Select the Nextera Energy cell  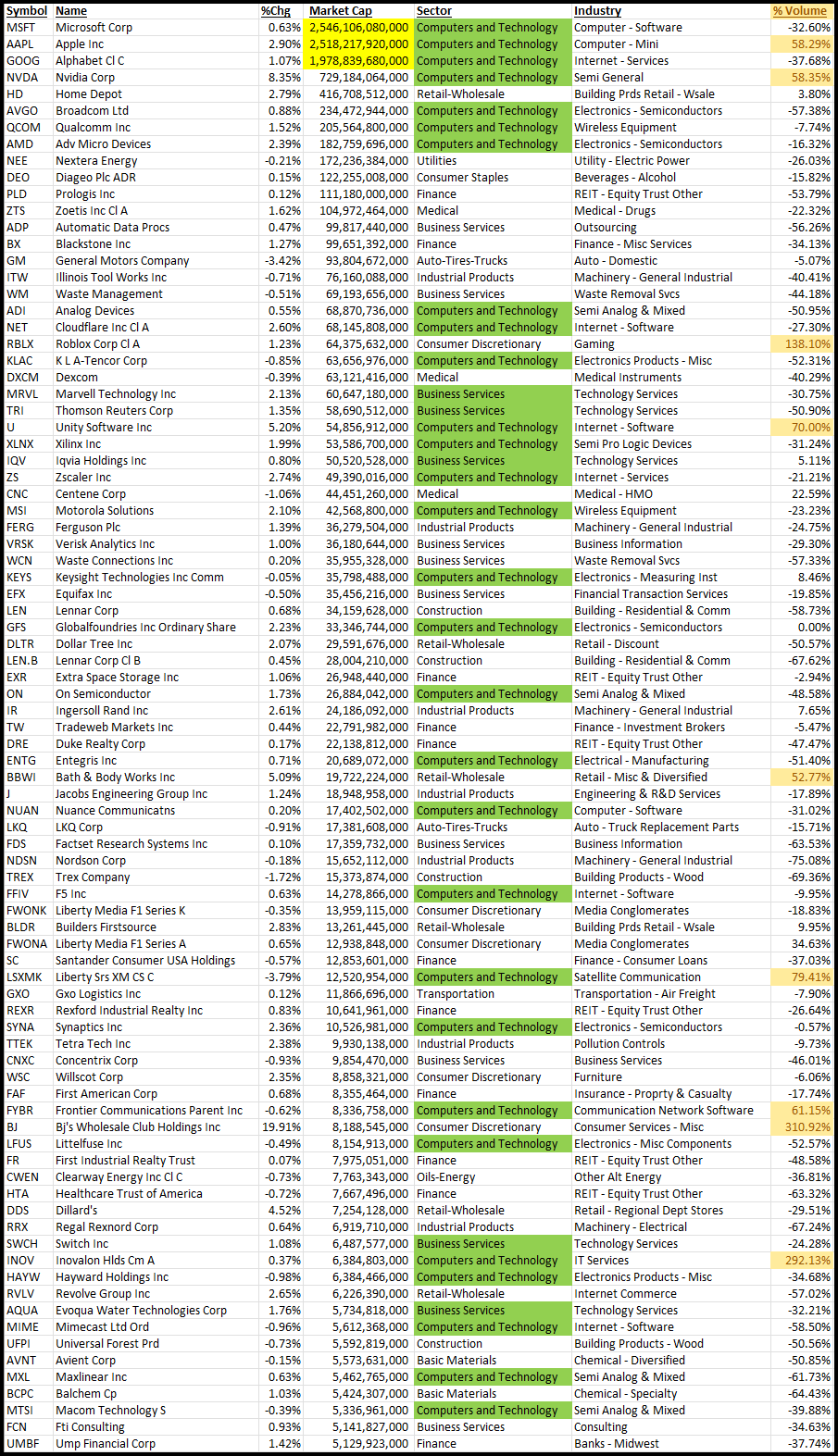[x=96, y=161]
